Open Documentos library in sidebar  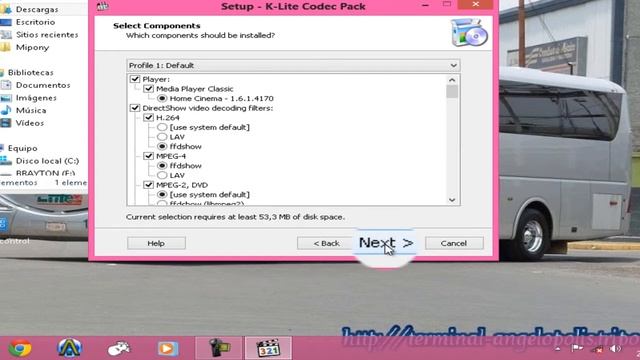point(43,85)
